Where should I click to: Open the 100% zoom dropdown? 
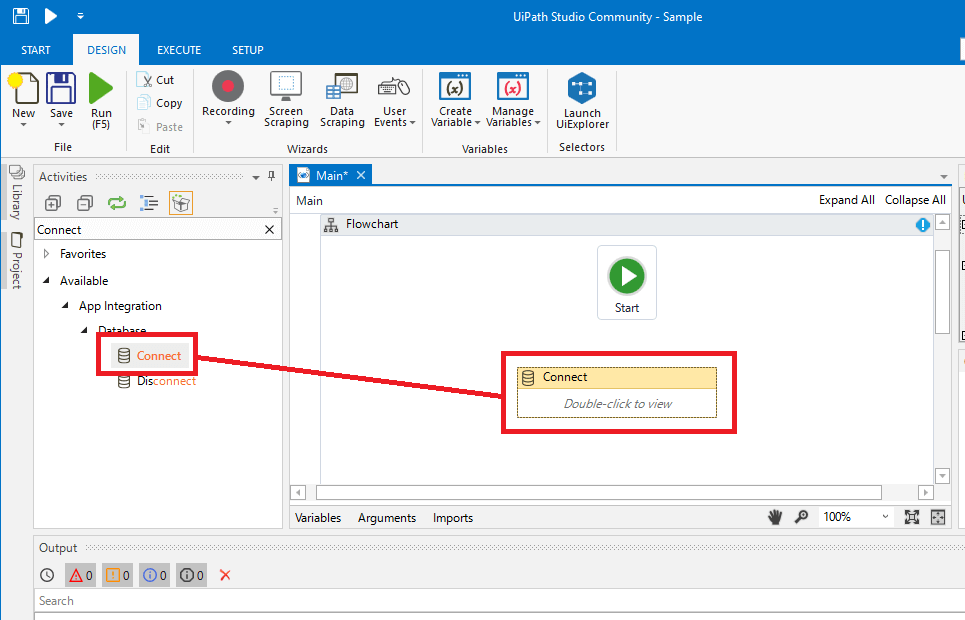point(885,517)
